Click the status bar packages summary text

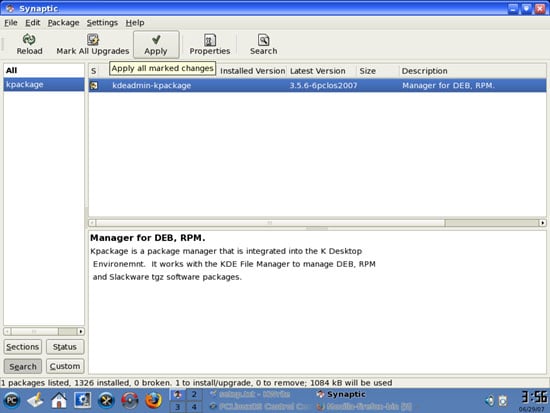(x=196, y=383)
